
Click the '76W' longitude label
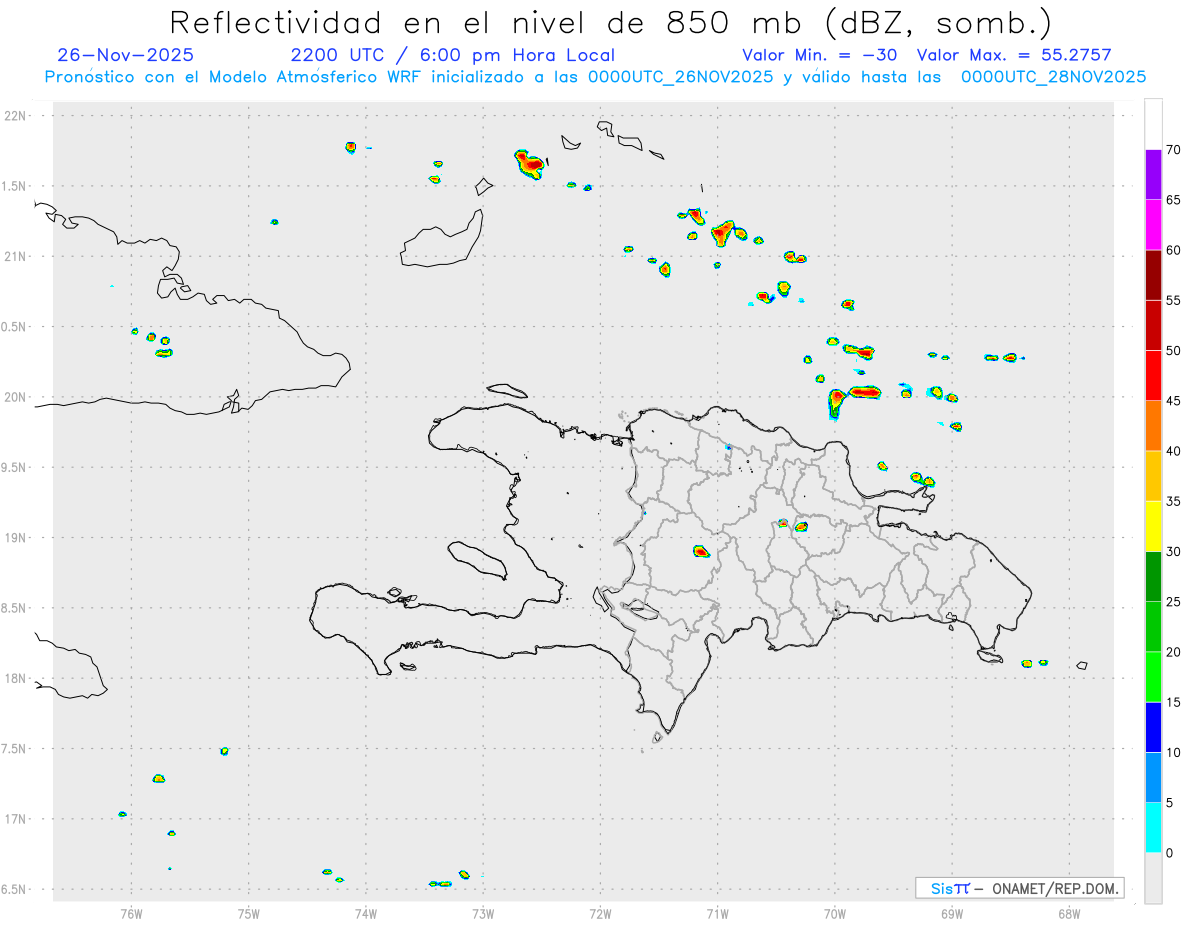[131, 913]
